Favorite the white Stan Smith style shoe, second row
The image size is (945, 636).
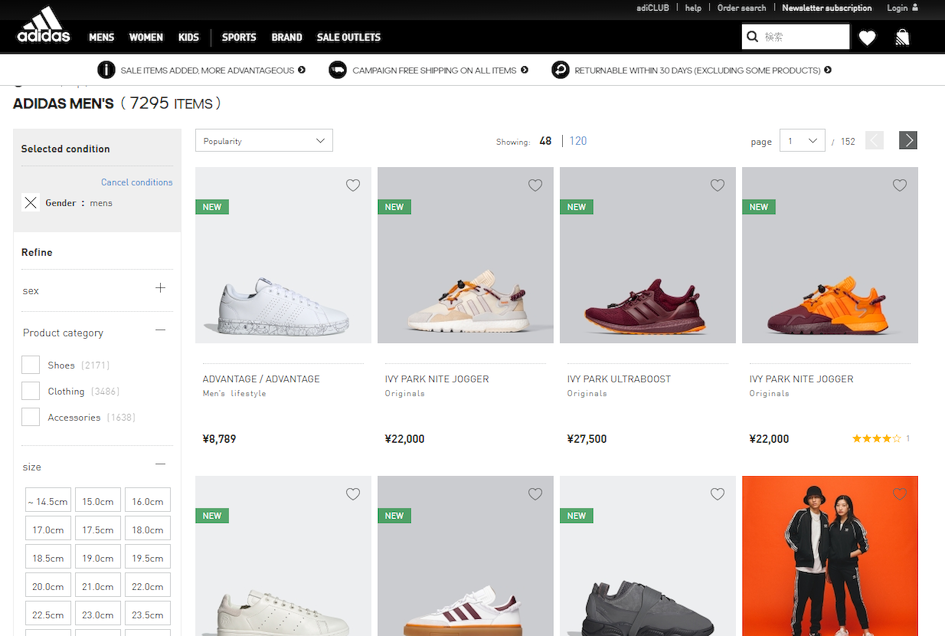pos(353,494)
